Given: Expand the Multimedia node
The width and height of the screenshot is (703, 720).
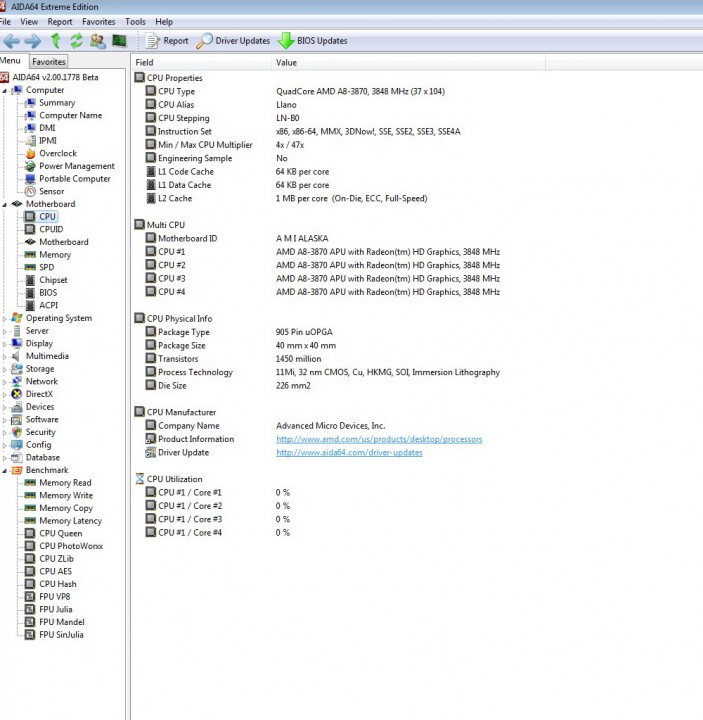Looking at the screenshot, I should (x=5, y=356).
